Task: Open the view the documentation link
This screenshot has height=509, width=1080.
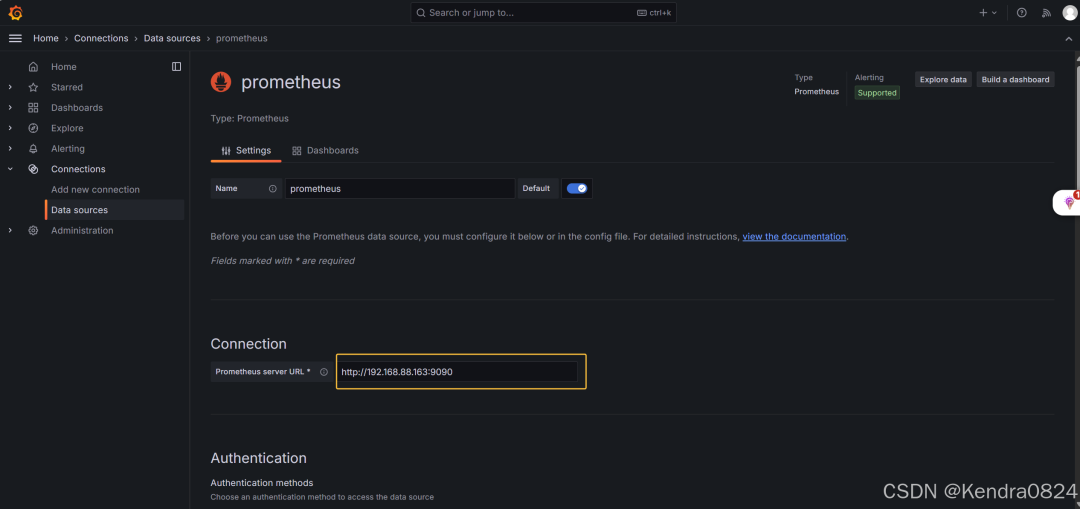Action: pos(794,236)
